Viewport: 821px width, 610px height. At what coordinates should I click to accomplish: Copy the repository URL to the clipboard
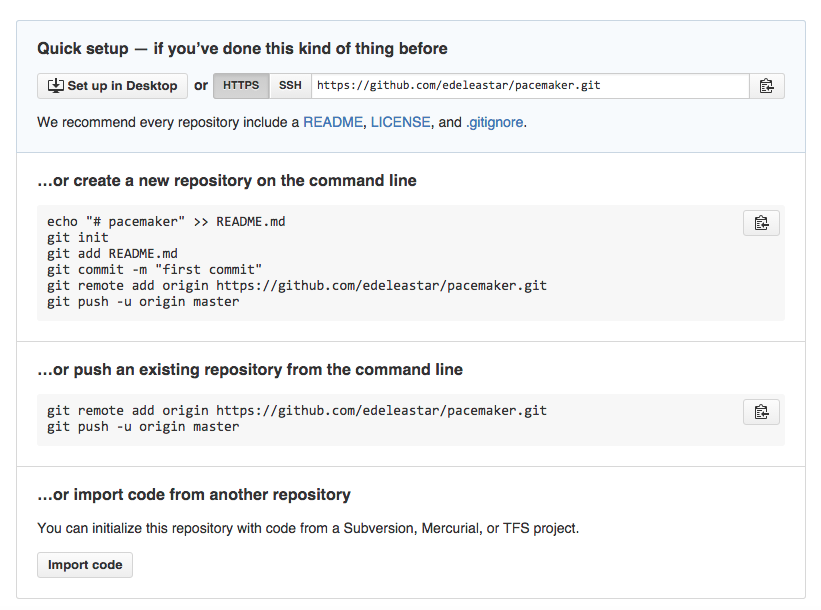[x=767, y=86]
